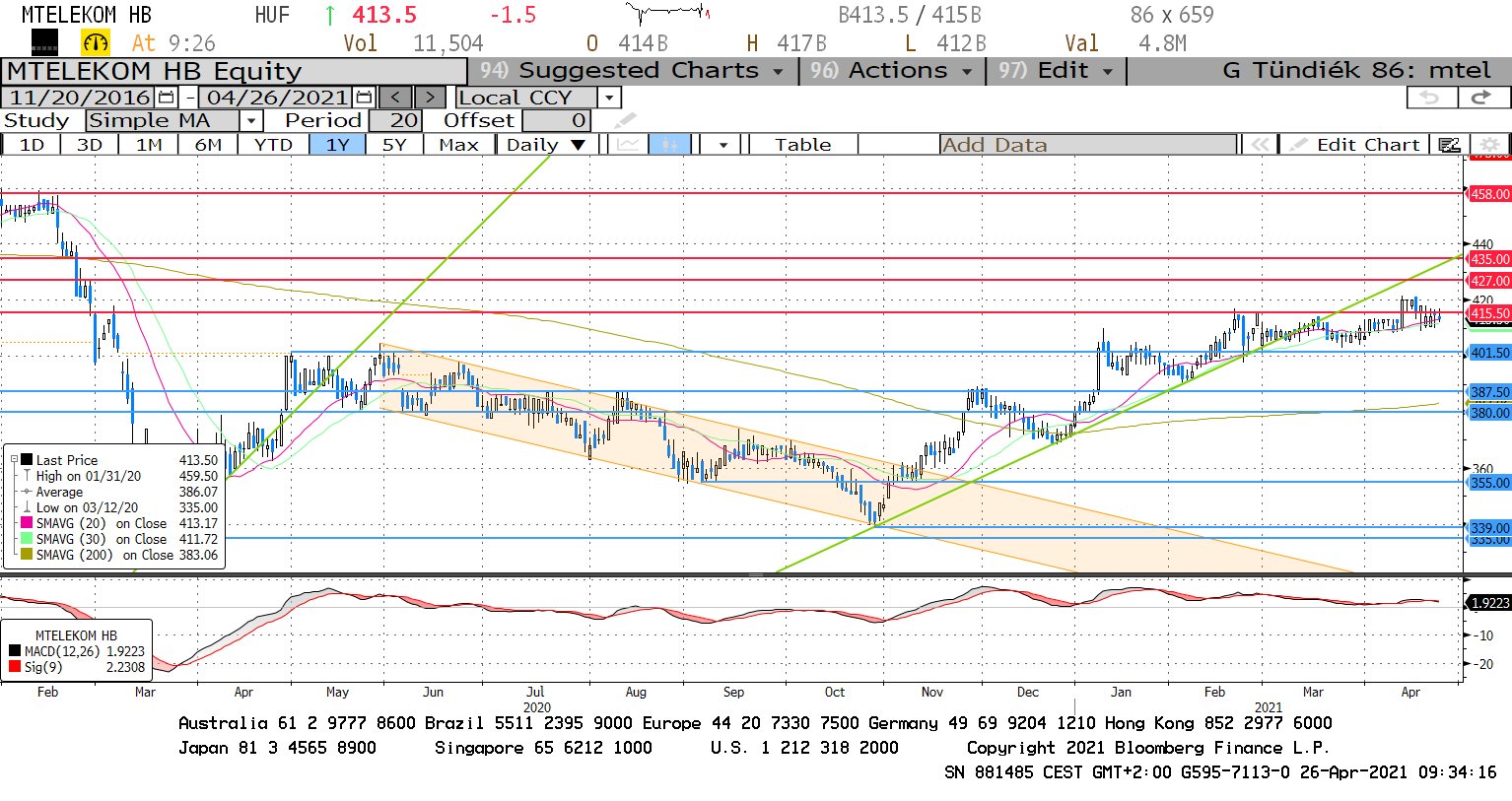Click the Local CCY currency field
Viewport: 1512px width, 801px height.
(526, 98)
